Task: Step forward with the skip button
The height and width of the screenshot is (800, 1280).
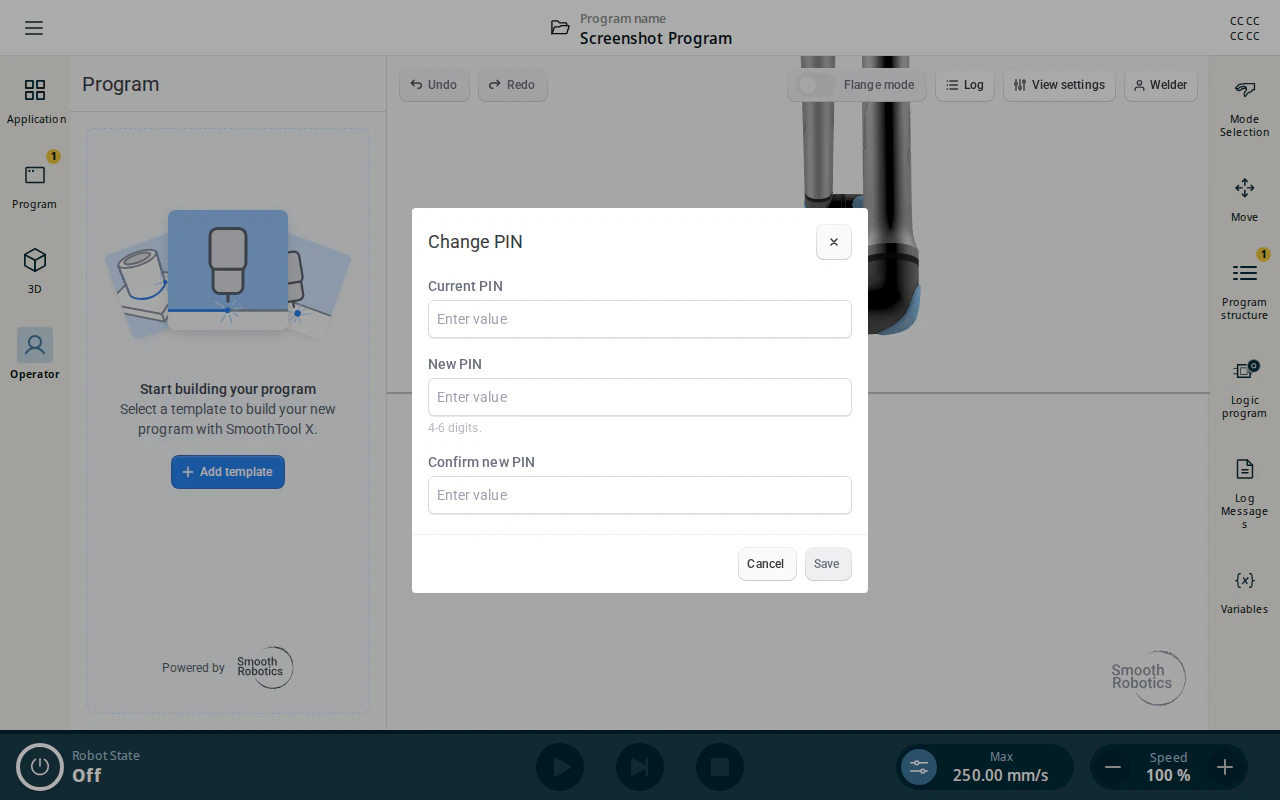Action: point(640,767)
